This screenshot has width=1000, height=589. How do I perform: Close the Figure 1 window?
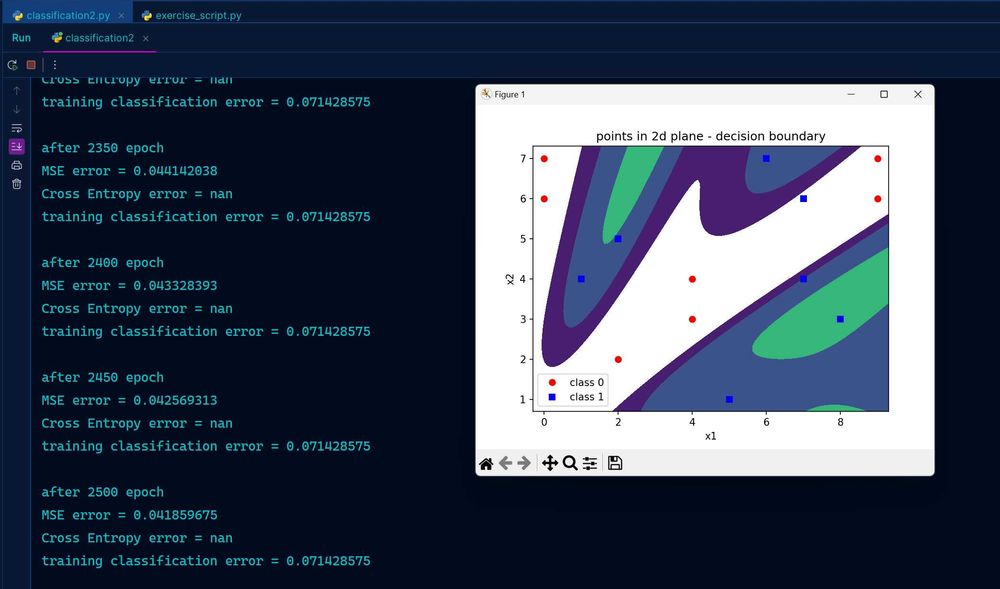click(x=918, y=94)
